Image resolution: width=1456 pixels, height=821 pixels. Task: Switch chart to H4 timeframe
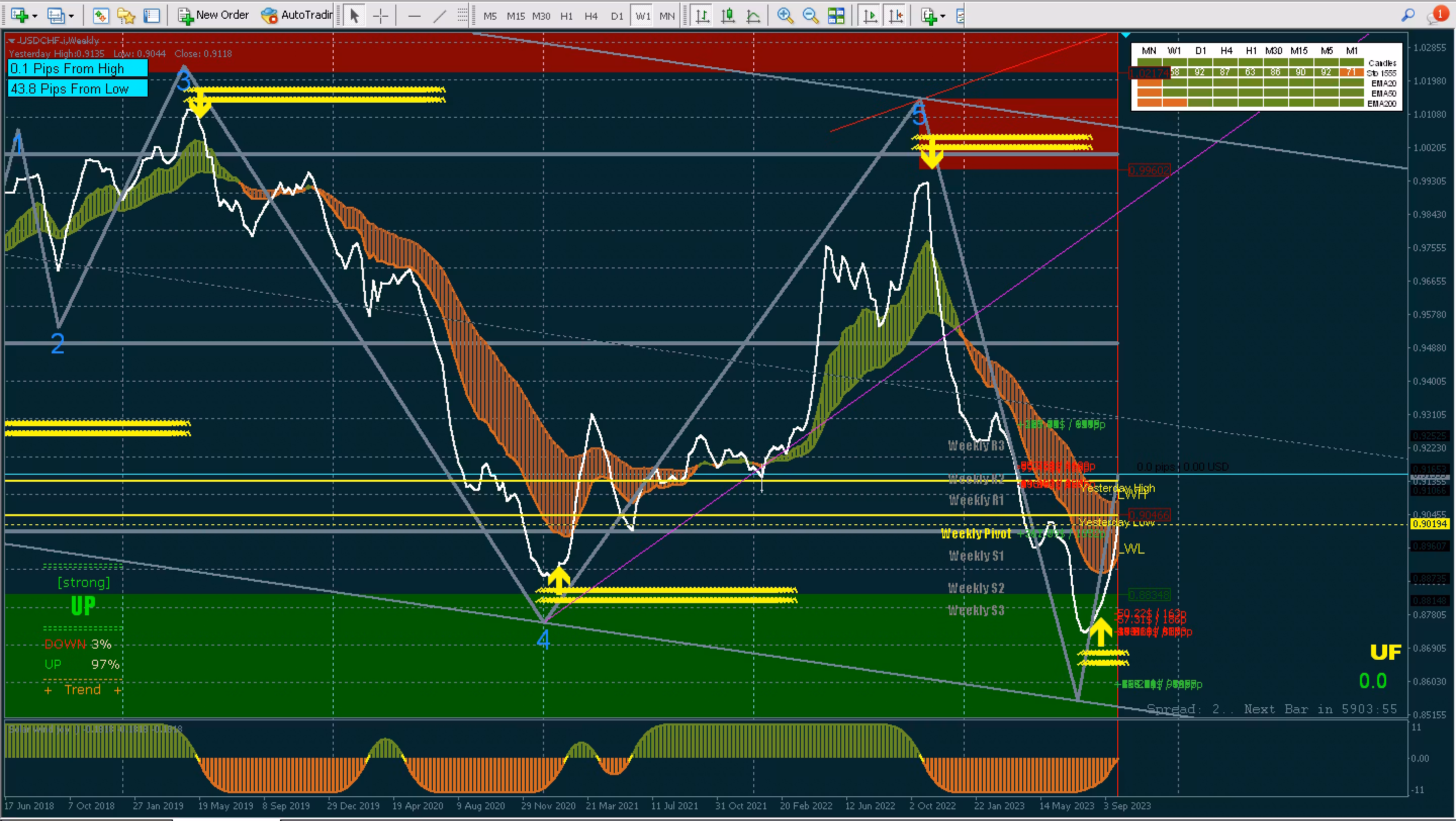591,16
